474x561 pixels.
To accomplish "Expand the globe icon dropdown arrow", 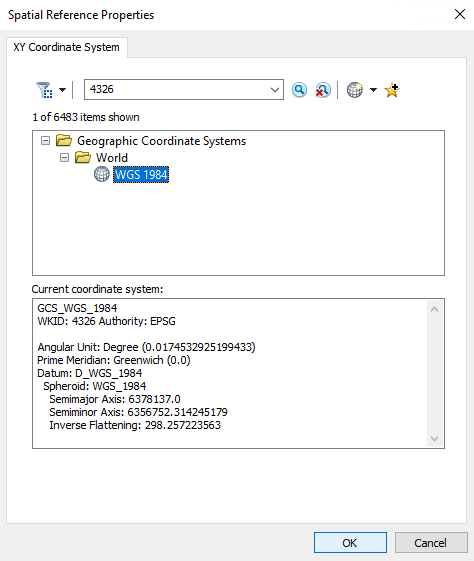I will (373, 90).
